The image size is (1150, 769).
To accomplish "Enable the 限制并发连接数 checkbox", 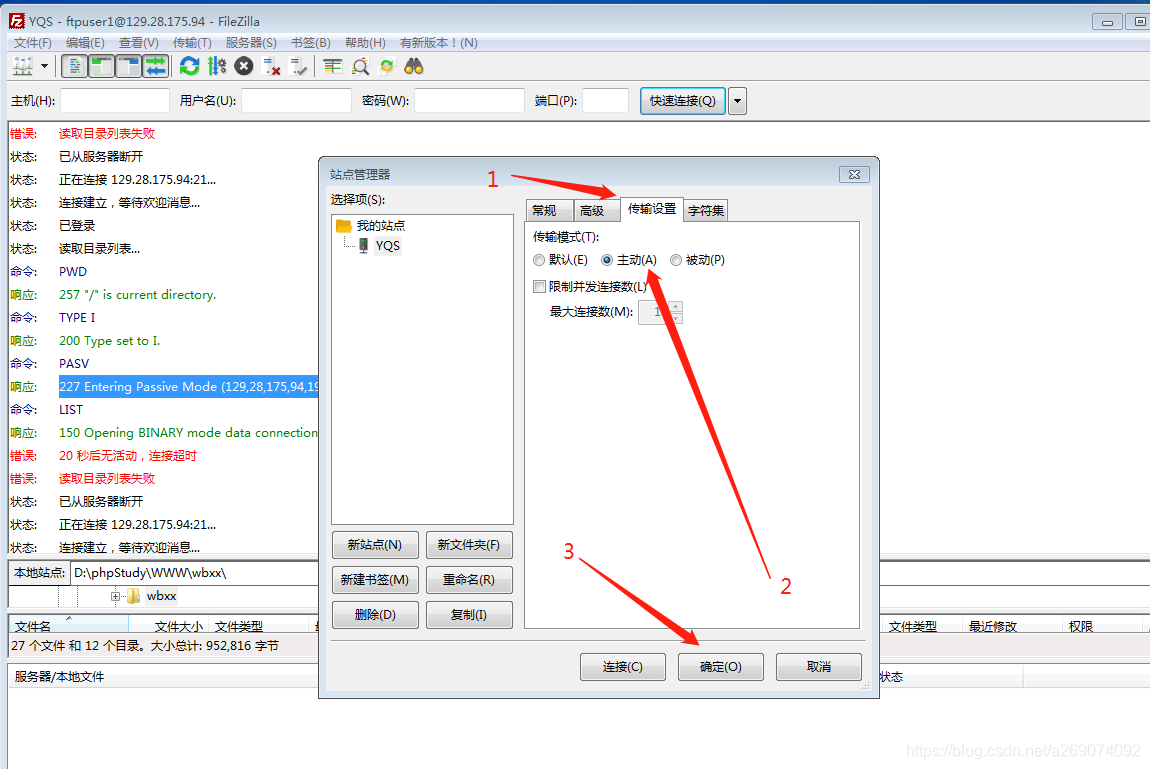I will click(x=539, y=286).
